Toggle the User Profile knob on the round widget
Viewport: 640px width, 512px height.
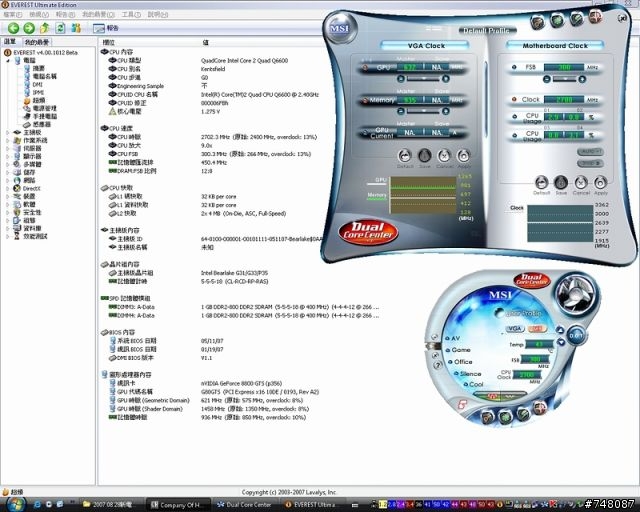click(500, 313)
